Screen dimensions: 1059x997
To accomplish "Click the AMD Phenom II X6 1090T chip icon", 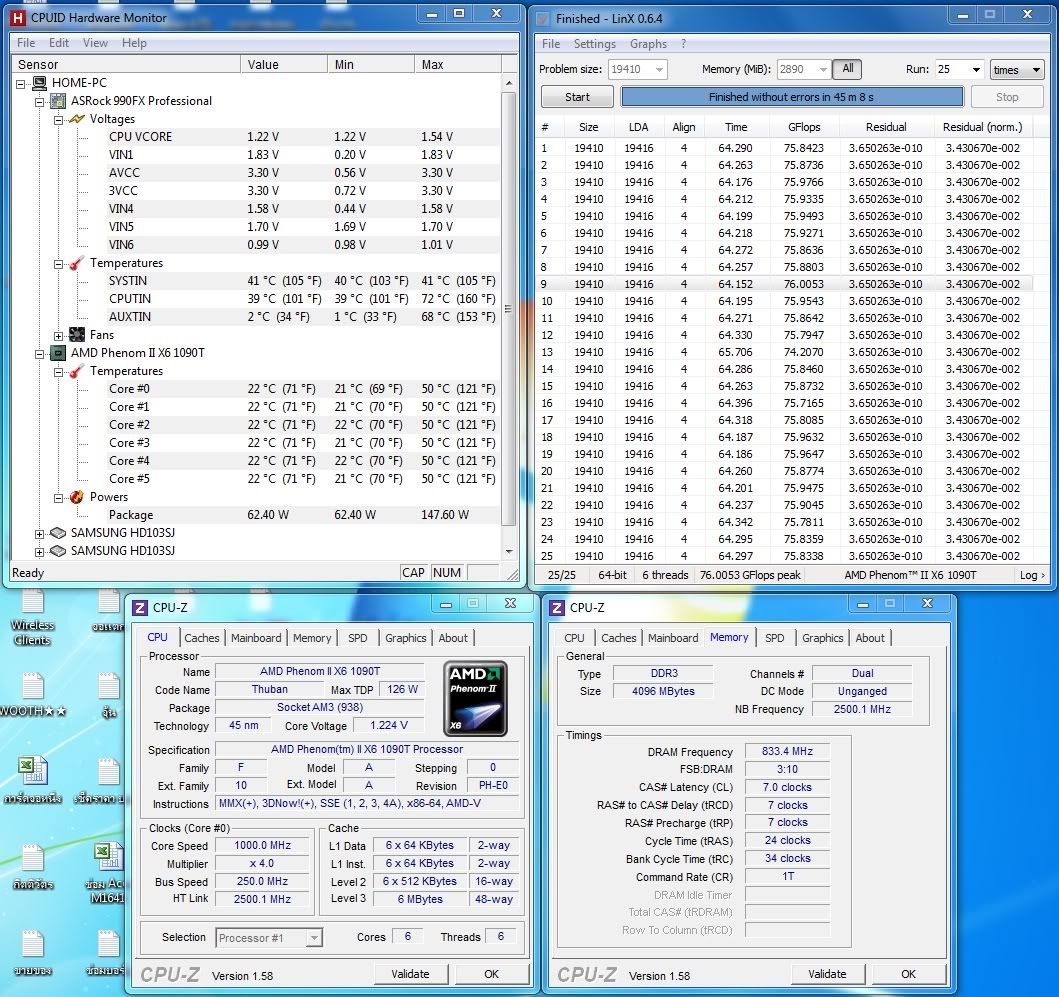I will 59,353.
